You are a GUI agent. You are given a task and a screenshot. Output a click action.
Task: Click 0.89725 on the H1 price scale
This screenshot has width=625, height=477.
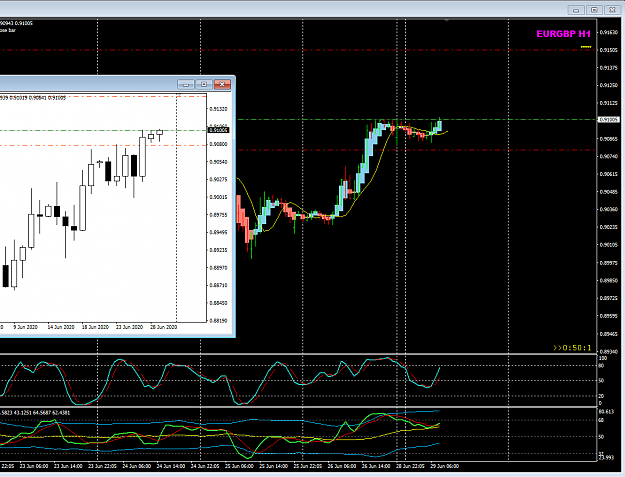[609, 298]
